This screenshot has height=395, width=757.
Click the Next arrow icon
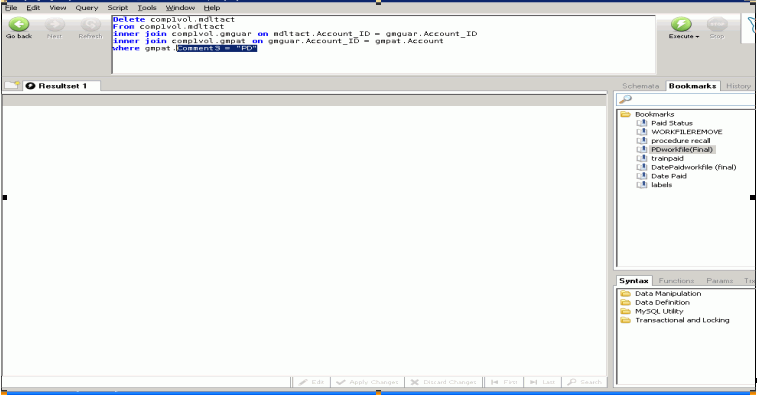(x=55, y=24)
